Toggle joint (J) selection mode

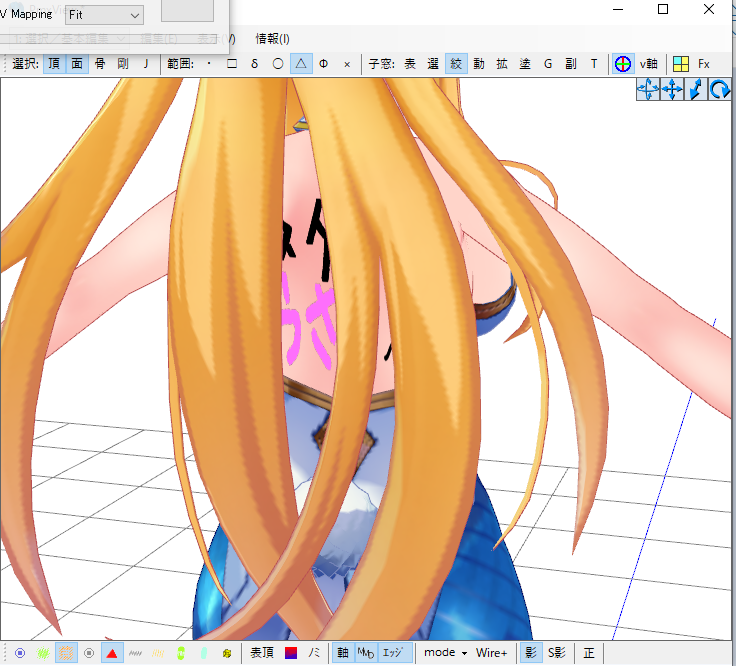pyautogui.click(x=146, y=64)
